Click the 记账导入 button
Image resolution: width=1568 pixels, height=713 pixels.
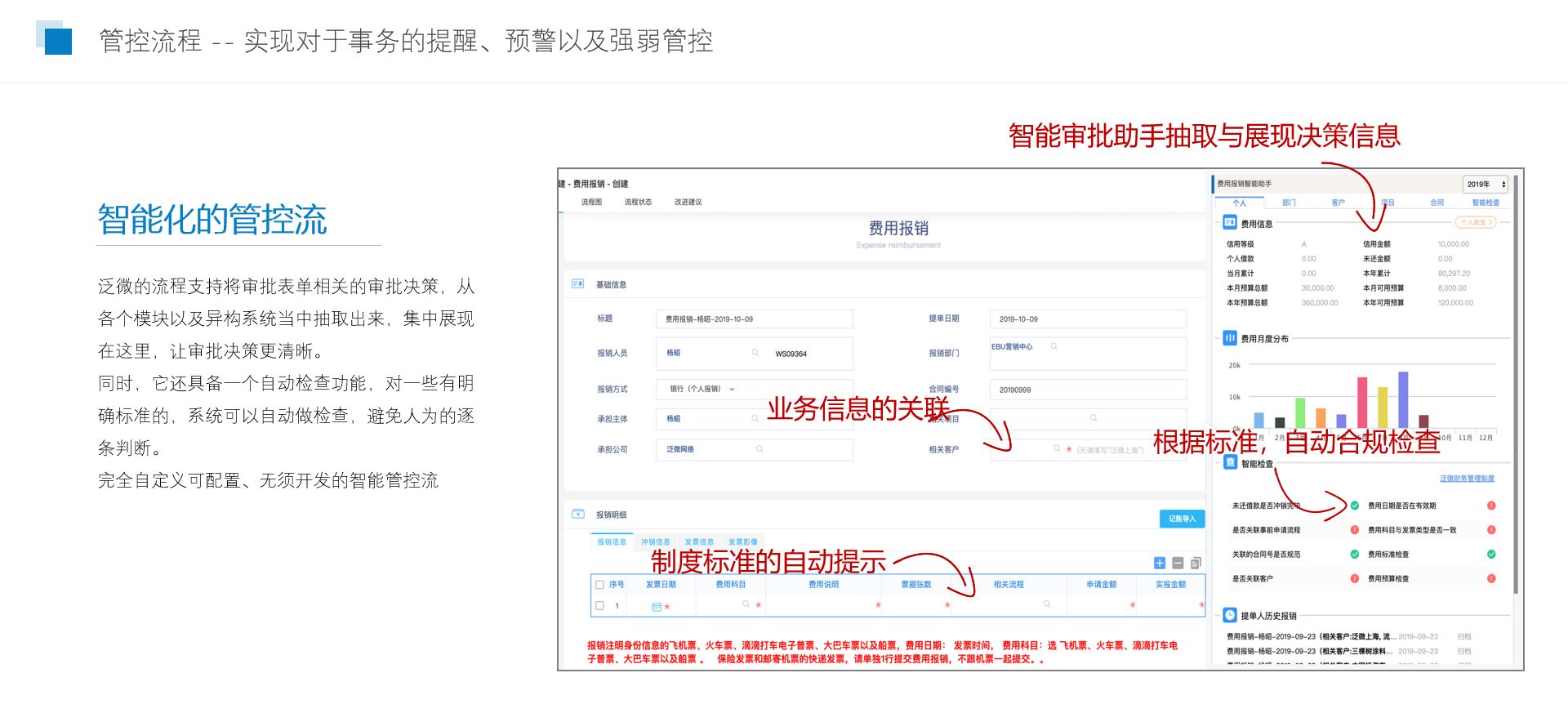[x=1181, y=519]
